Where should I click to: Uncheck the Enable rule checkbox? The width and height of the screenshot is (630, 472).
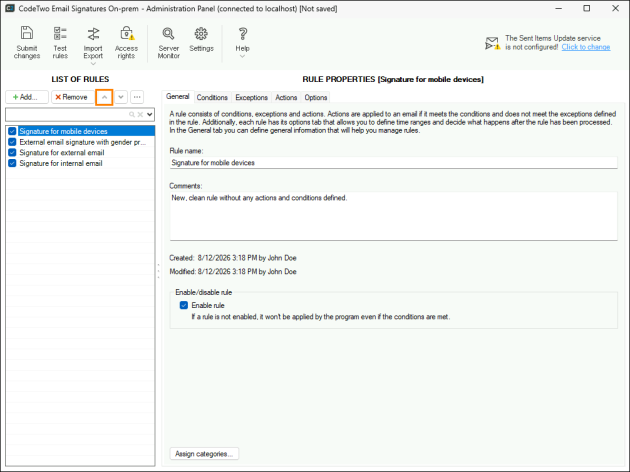184,305
